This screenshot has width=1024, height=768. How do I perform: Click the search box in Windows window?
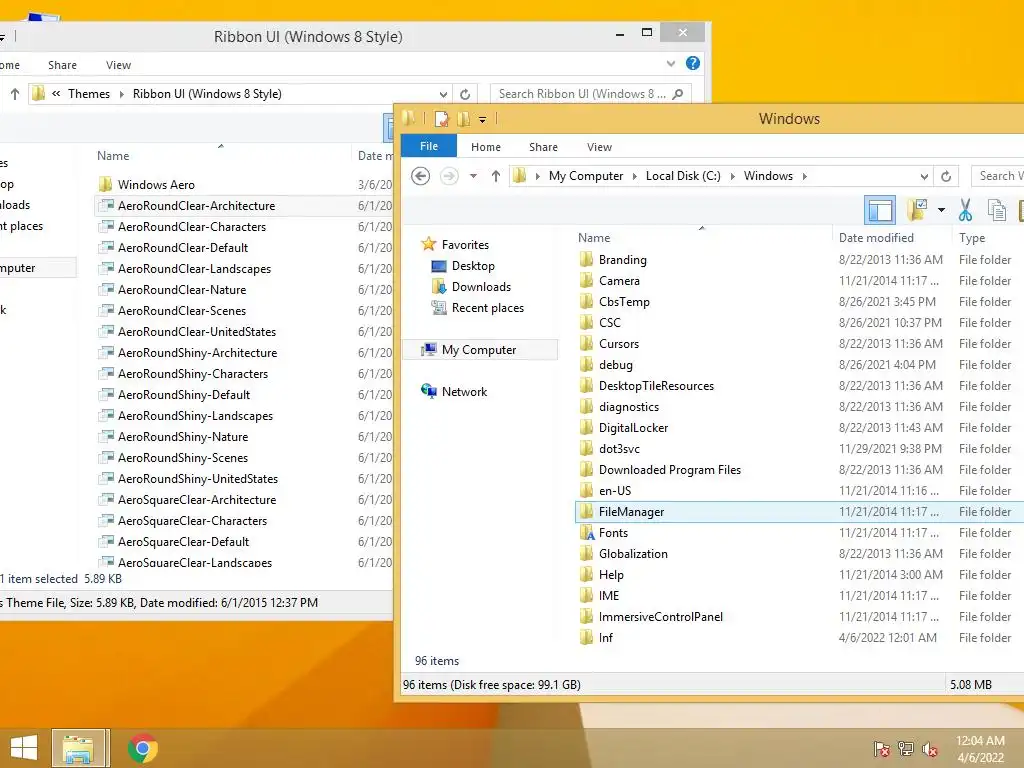[x=997, y=176]
